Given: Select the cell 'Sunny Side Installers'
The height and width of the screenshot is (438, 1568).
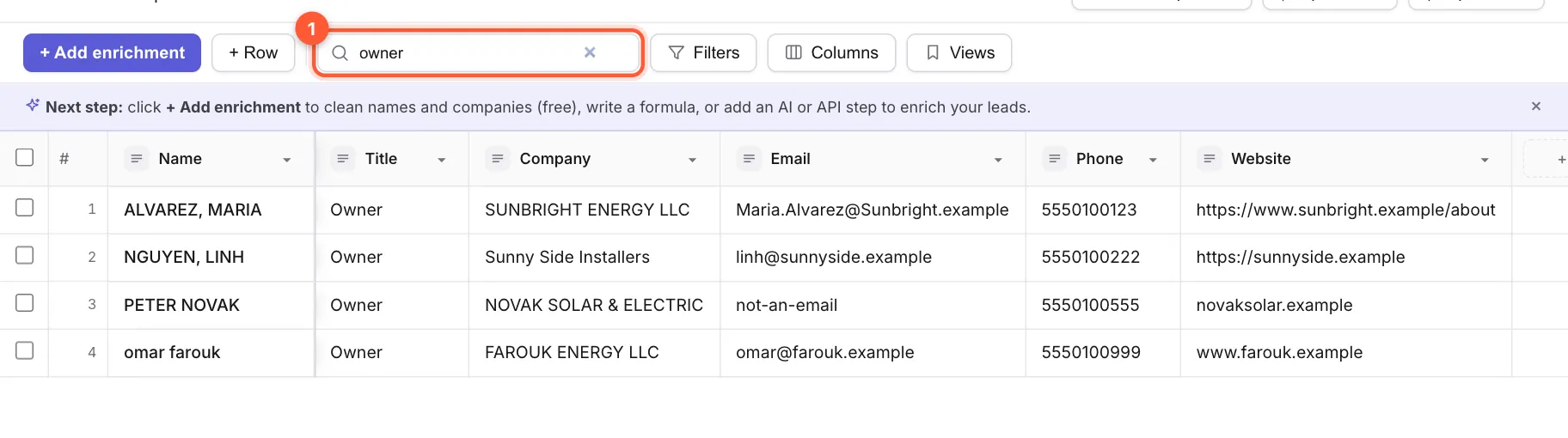Looking at the screenshot, I should tap(594, 258).
